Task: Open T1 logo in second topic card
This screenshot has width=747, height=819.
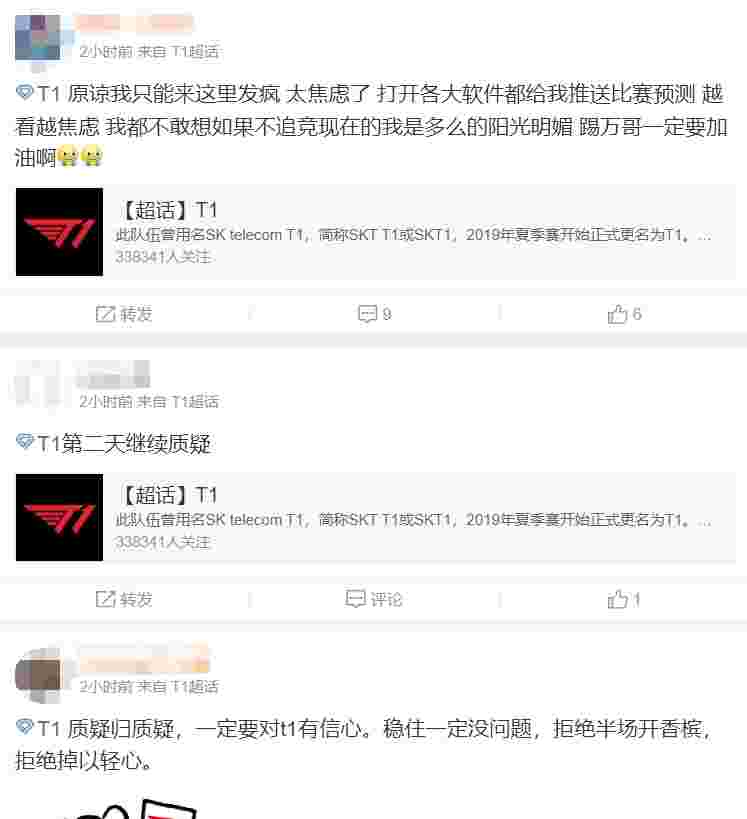Action: click(x=60, y=518)
